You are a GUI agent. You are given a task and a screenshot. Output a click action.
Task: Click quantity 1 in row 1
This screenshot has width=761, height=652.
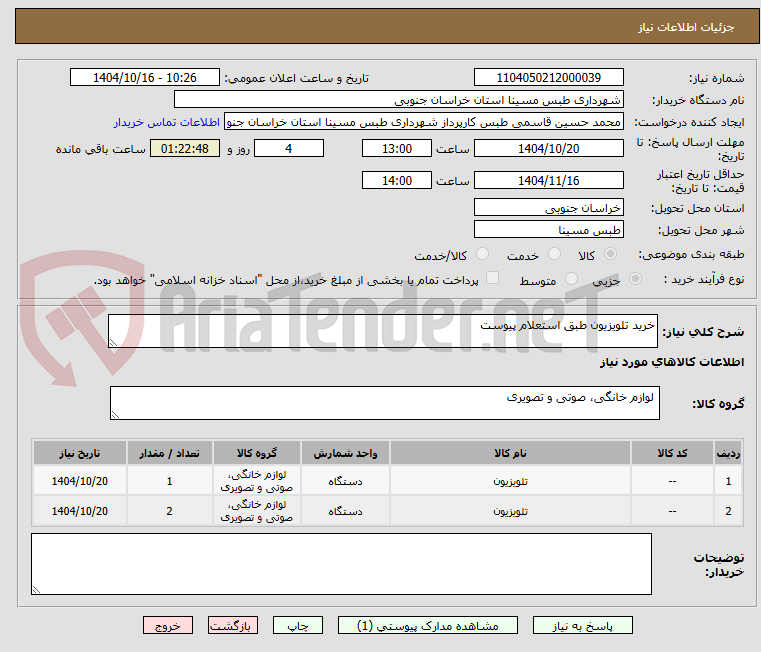(169, 481)
